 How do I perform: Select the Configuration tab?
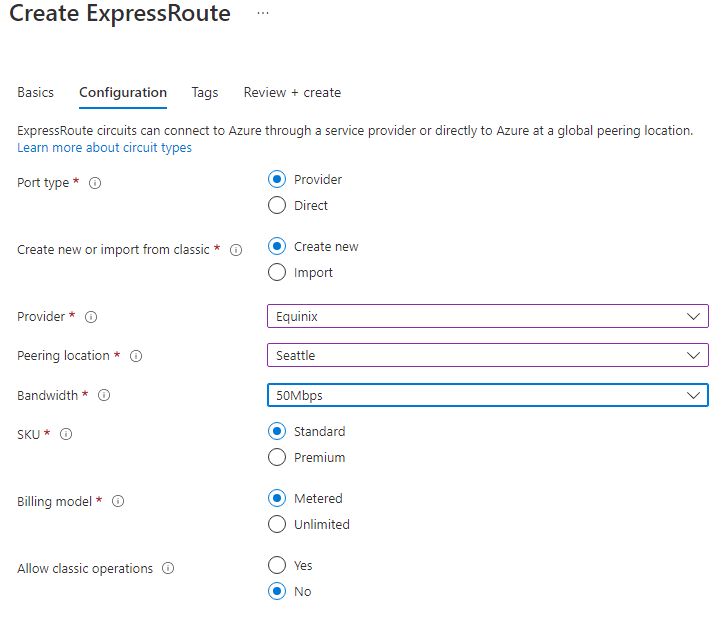tap(123, 92)
